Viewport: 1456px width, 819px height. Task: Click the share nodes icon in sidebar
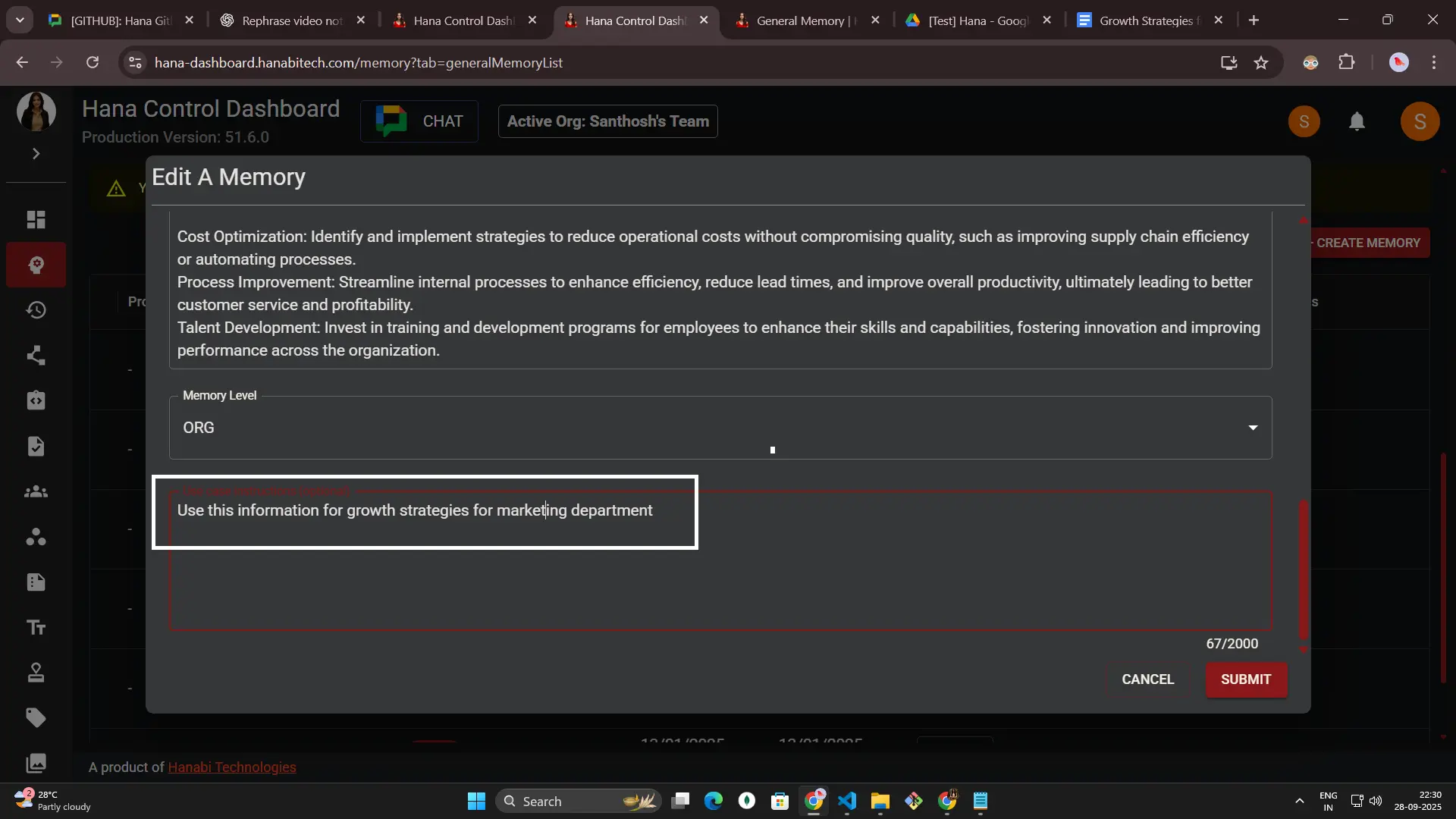click(x=36, y=356)
